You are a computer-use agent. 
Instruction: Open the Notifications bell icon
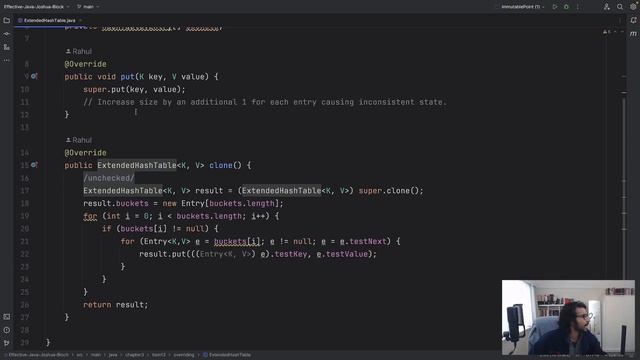point(633,20)
